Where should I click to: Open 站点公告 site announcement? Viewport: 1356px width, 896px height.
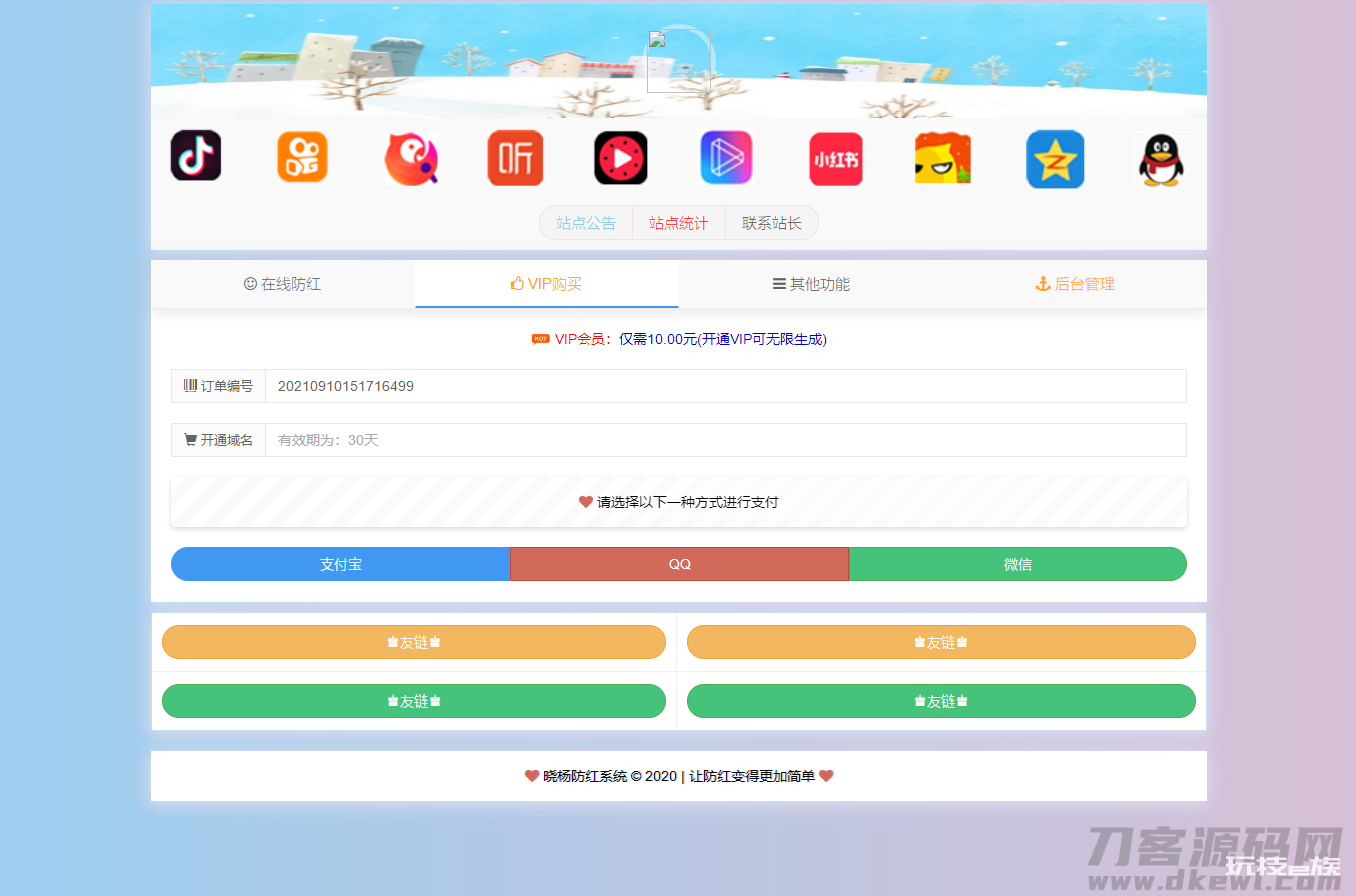pyautogui.click(x=586, y=223)
